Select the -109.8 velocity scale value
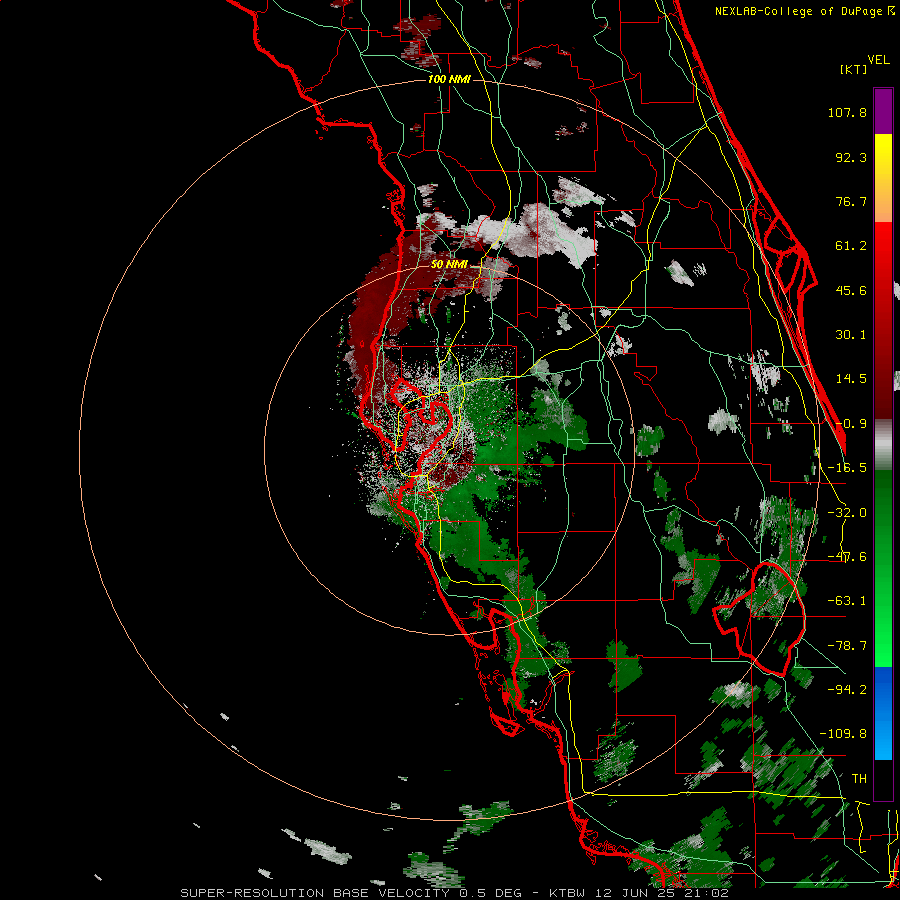 pyautogui.click(x=843, y=734)
